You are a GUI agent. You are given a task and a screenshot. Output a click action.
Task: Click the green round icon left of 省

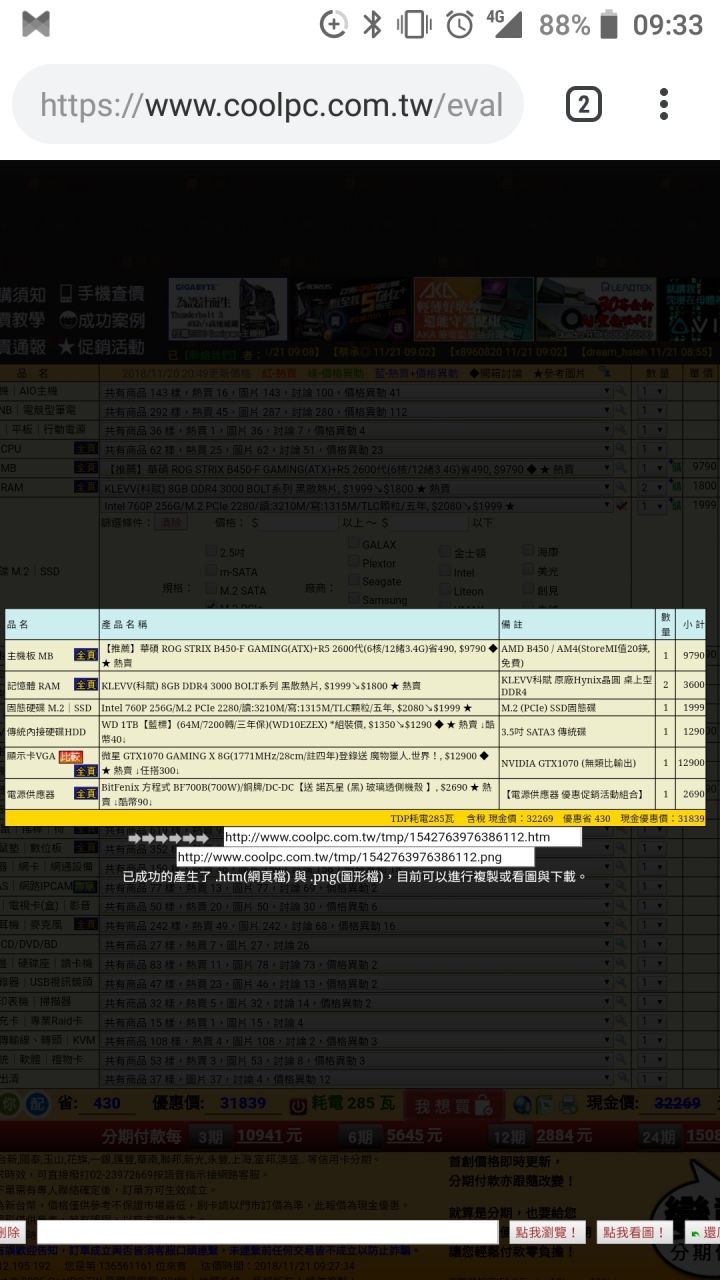point(9,1104)
